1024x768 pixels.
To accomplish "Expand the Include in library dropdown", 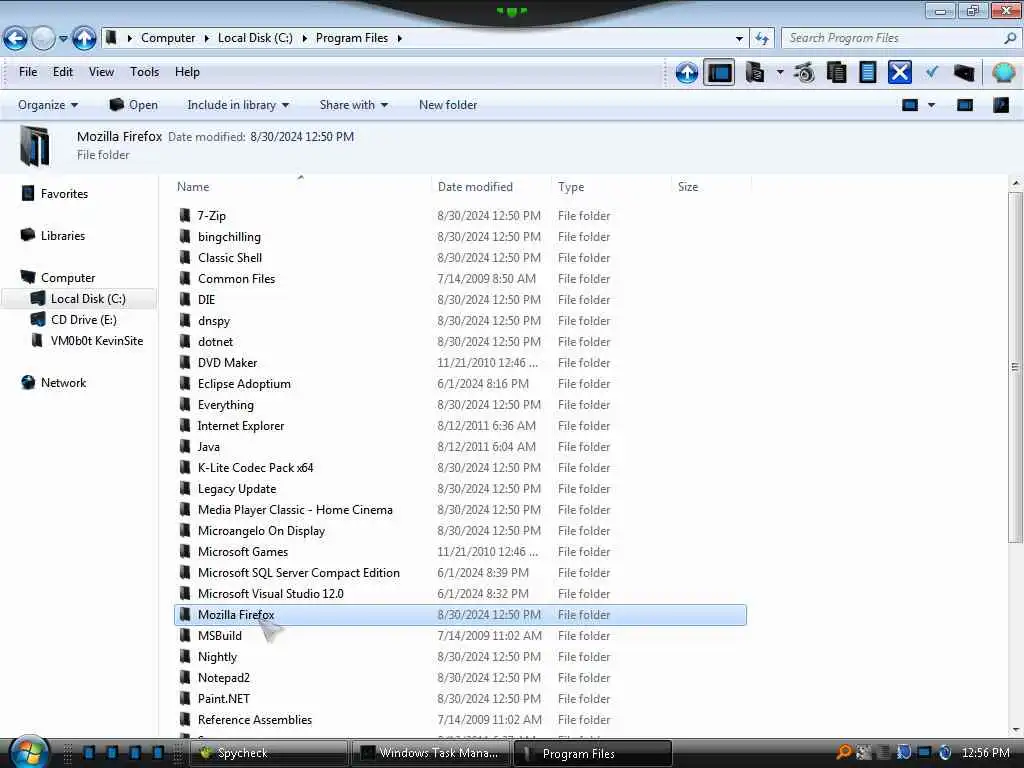I will 238,105.
